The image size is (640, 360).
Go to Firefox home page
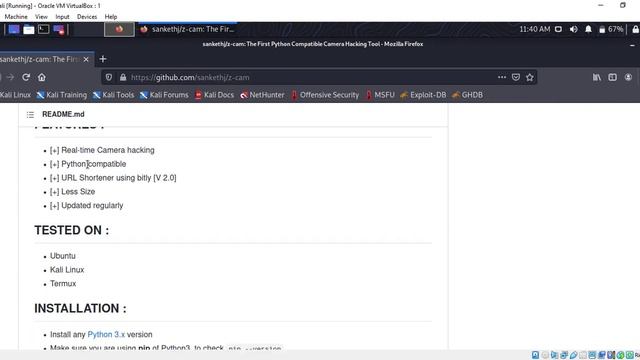(x=42, y=77)
